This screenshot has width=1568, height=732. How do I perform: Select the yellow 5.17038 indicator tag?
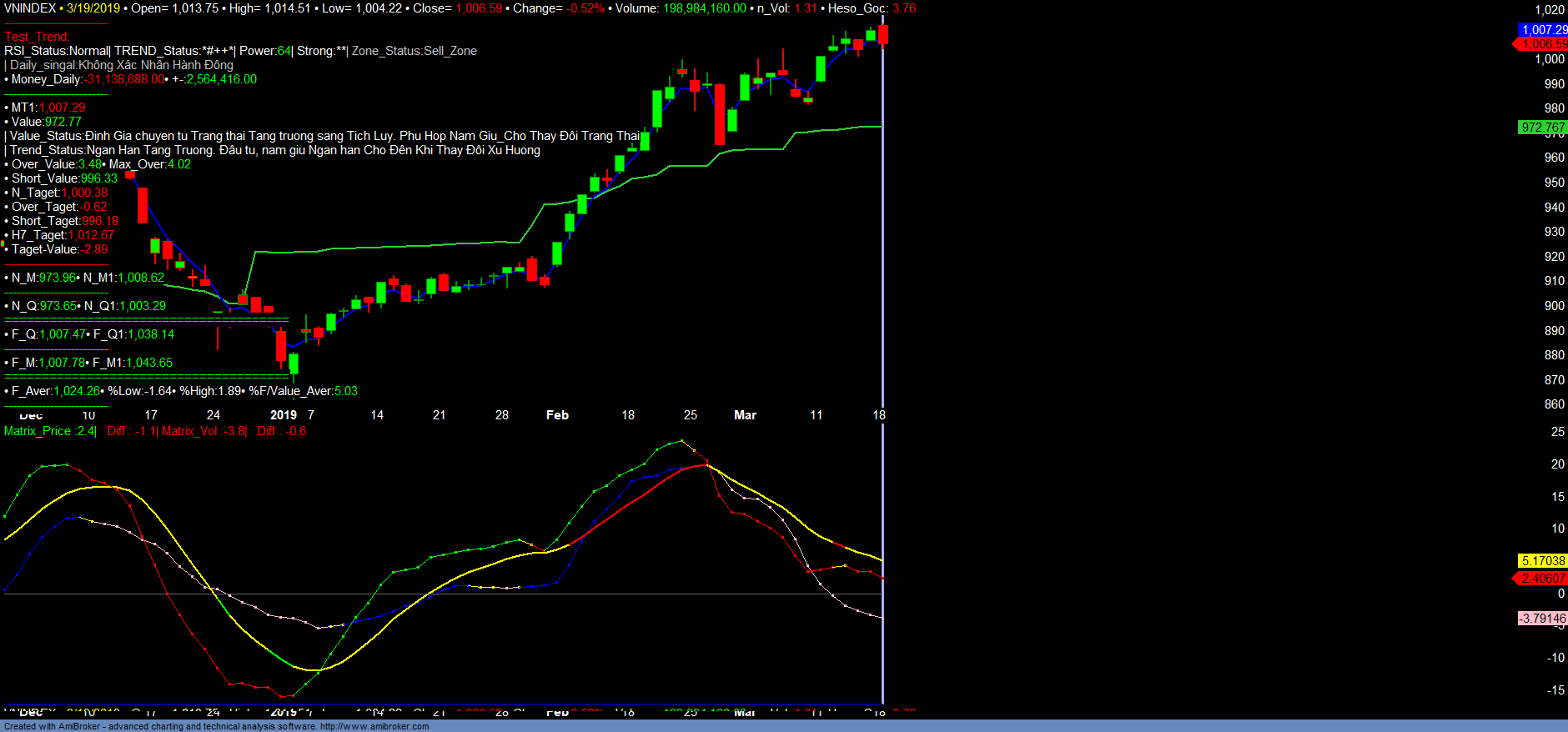coord(1543,561)
